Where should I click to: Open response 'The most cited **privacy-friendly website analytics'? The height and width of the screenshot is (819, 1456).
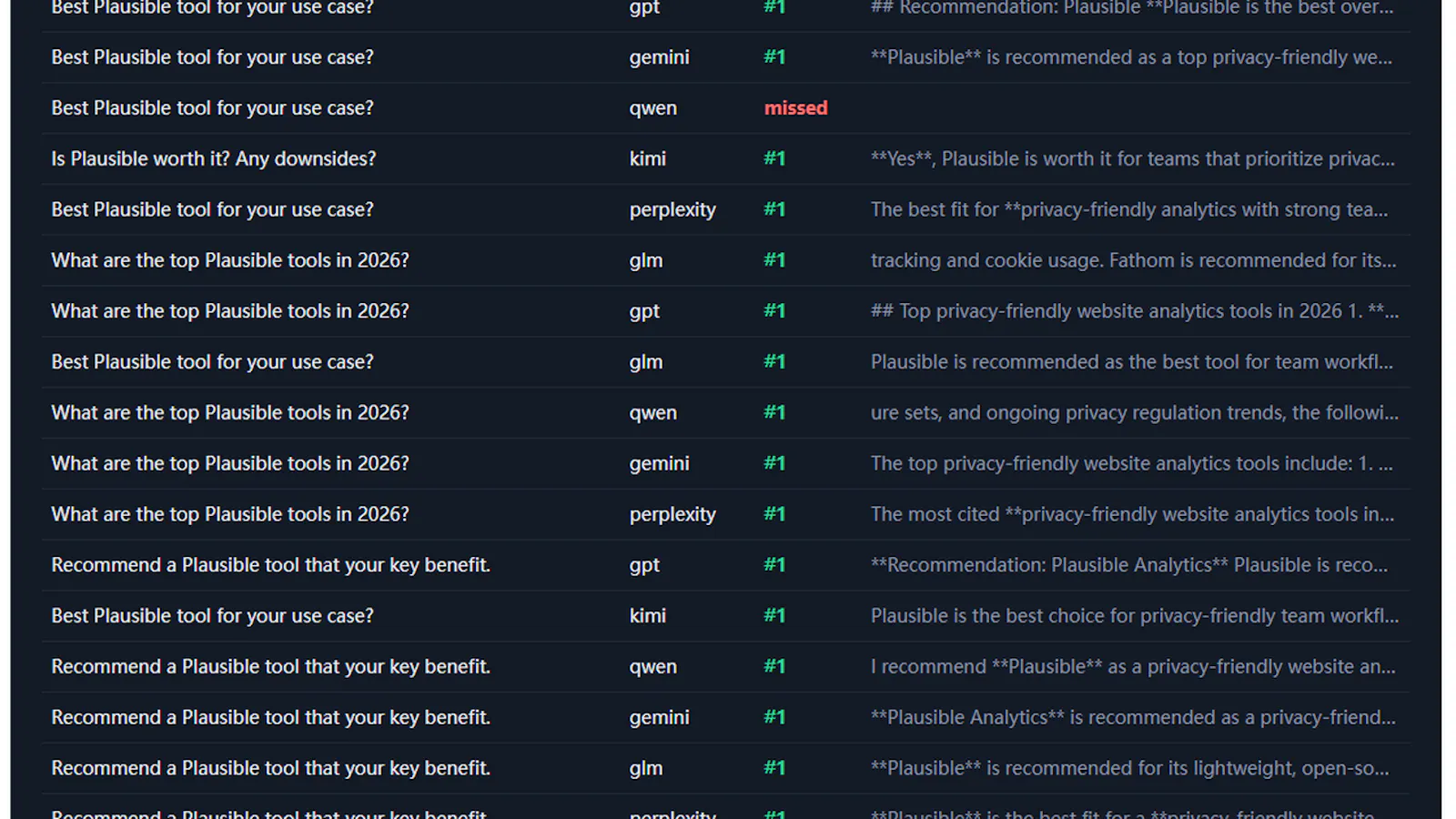[x=1132, y=516]
